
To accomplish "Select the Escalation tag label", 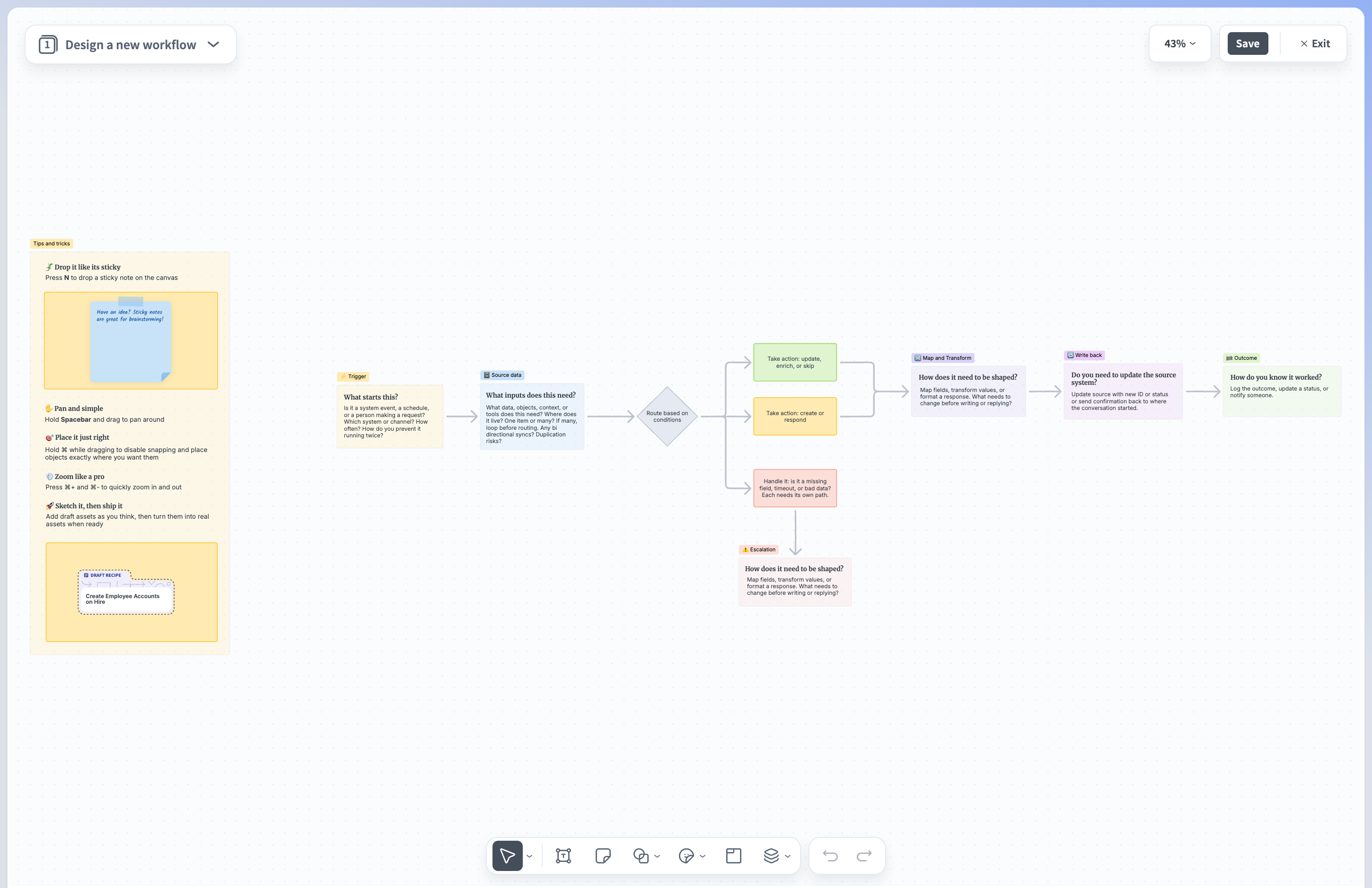I will tap(759, 549).
